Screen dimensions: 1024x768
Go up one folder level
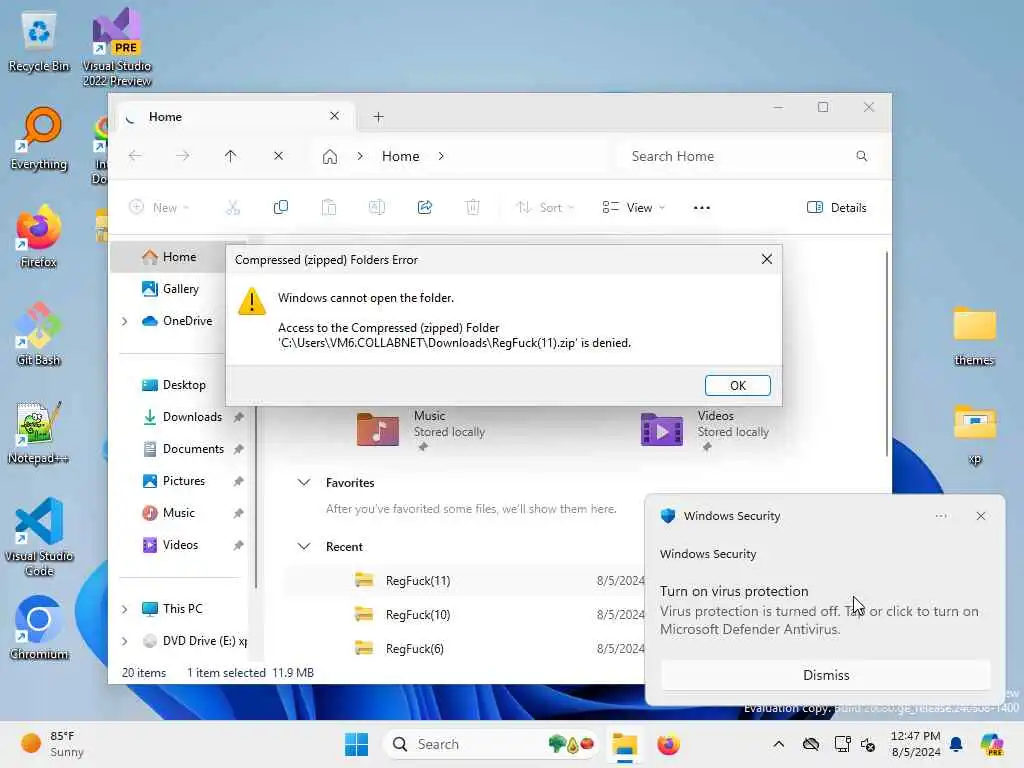(231, 156)
